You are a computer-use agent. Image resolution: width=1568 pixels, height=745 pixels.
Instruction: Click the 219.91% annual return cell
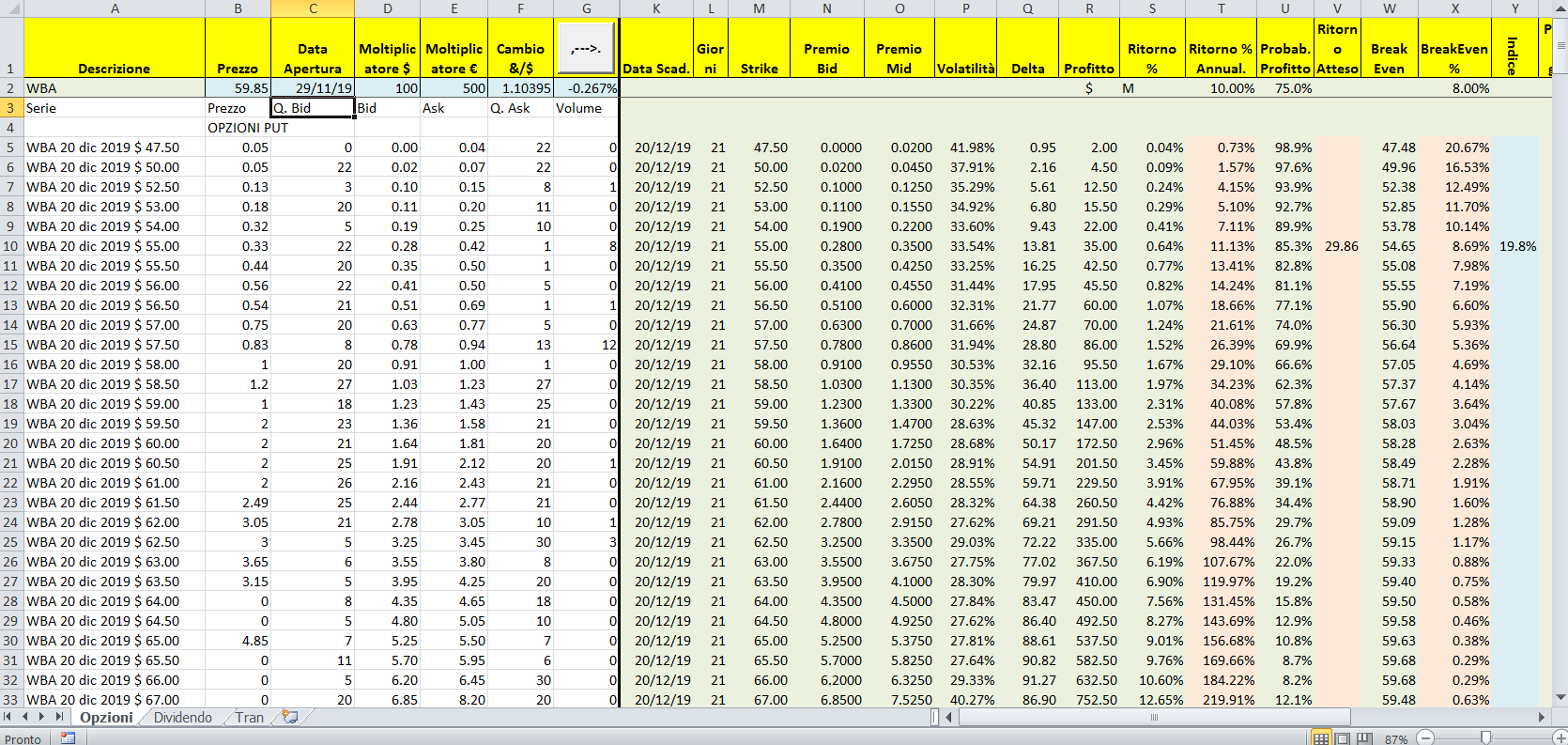click(1221, 700)
